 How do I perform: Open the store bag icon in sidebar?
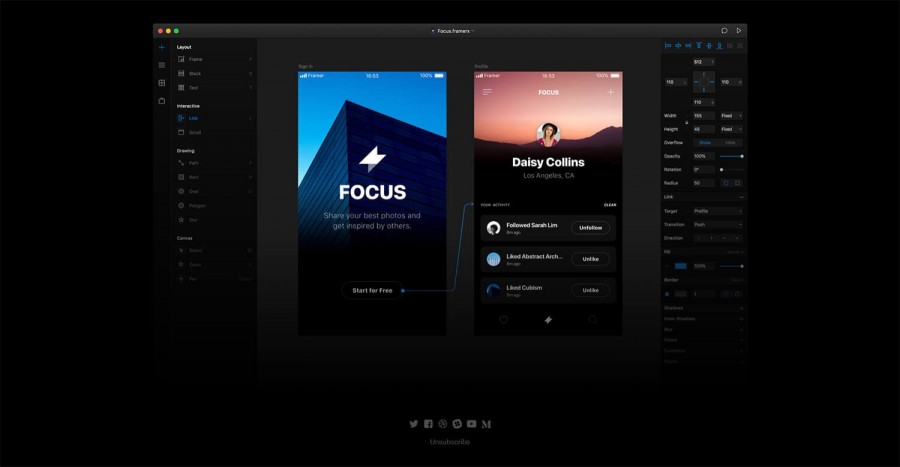pyautogui.click(x=162, y=101)
